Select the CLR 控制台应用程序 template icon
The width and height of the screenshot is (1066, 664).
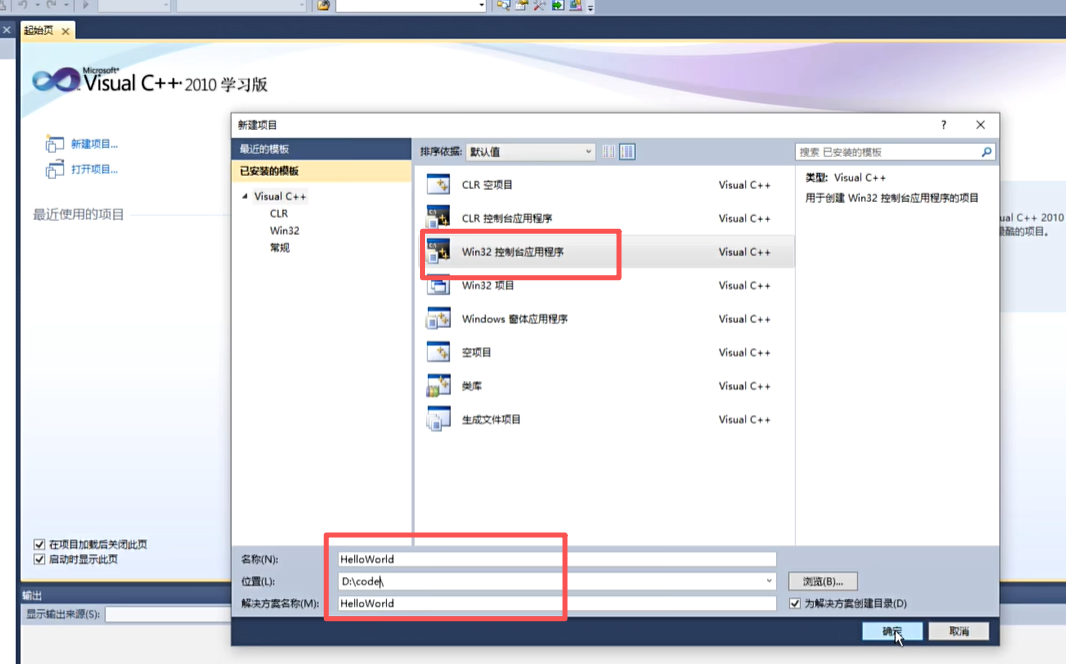click(439, 217)
